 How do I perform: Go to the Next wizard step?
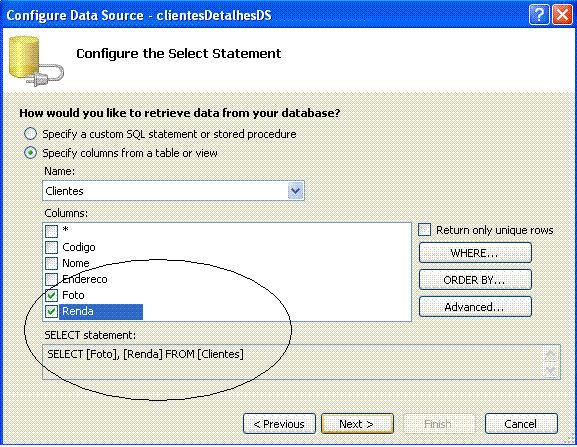pos(357,424)
